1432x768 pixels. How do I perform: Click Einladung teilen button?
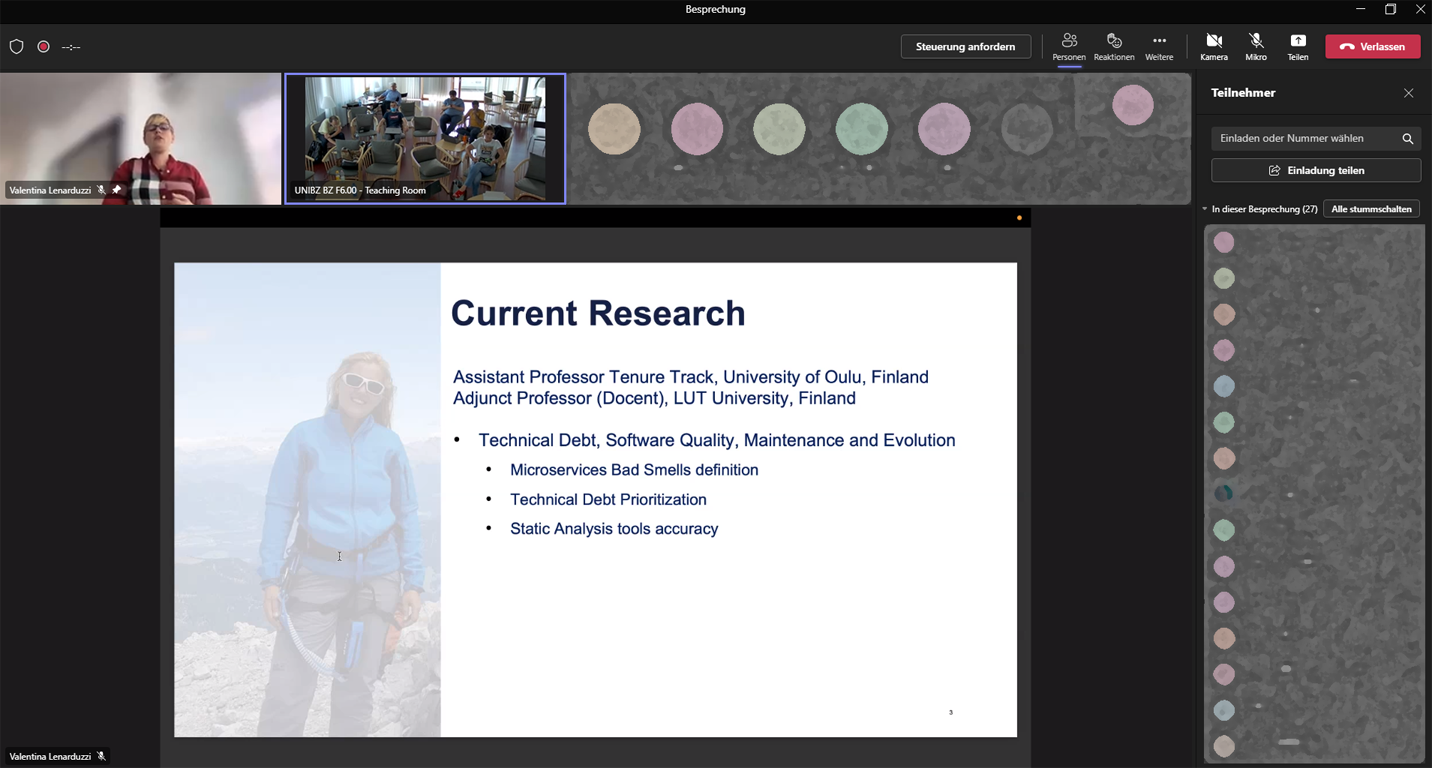click(1316, 171)
